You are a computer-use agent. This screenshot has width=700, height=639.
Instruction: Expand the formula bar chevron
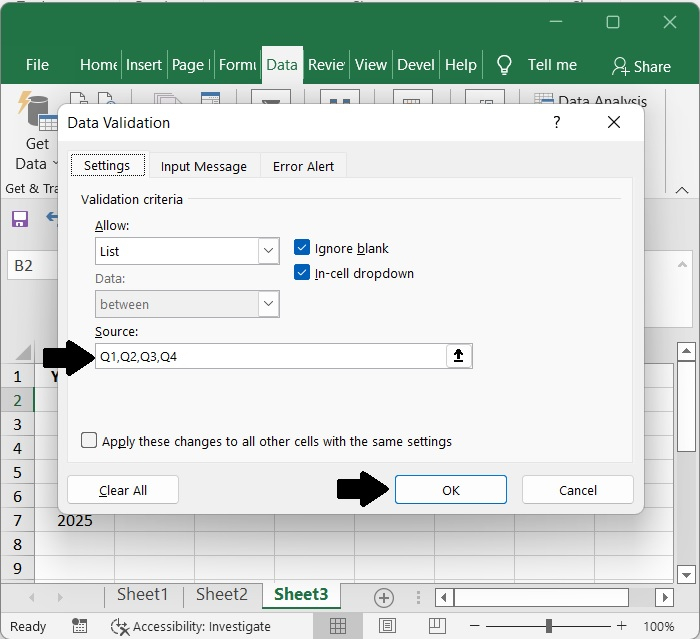[x=682, y=265]
